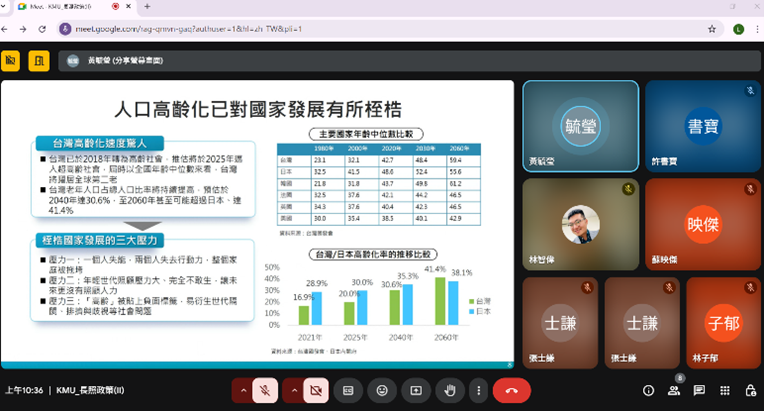This screenshot has width=764, height=411.
Task: Go forward in the browser
Action: [23, 29]
